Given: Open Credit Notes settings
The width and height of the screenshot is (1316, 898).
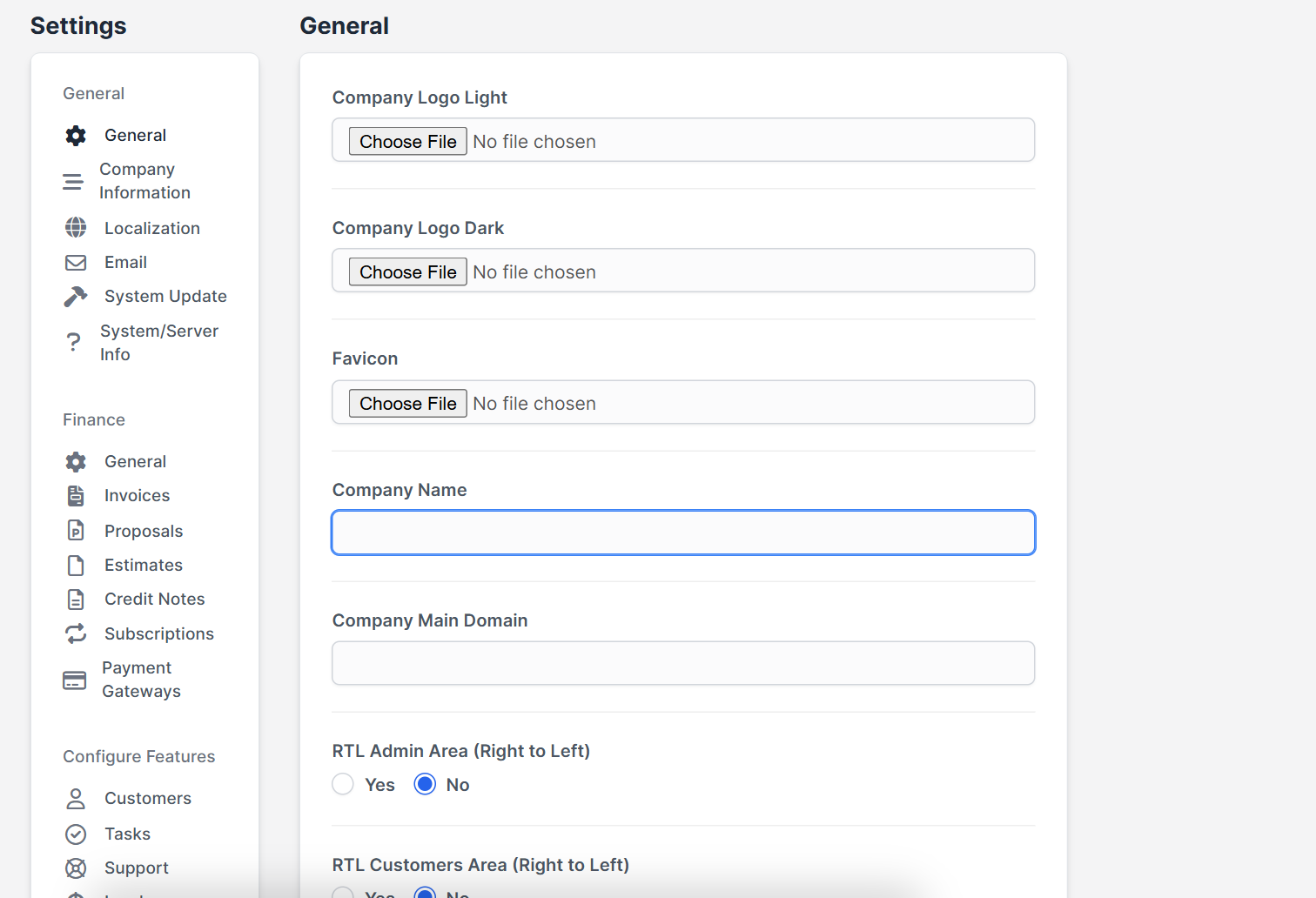Looking at the screenshot, I should (155, 599).
